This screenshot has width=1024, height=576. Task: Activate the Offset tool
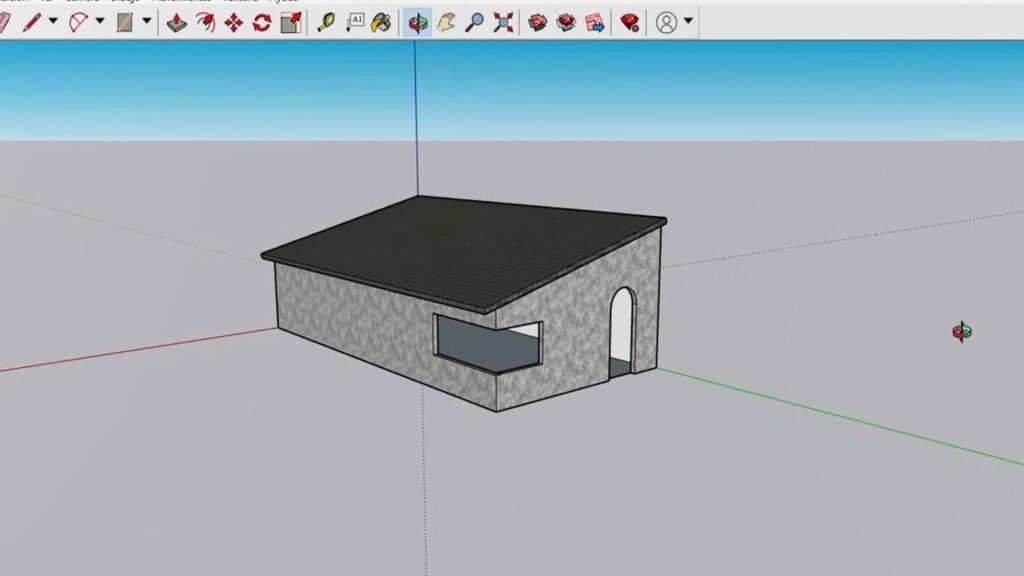pyautogui.click(x=205, y=23)
